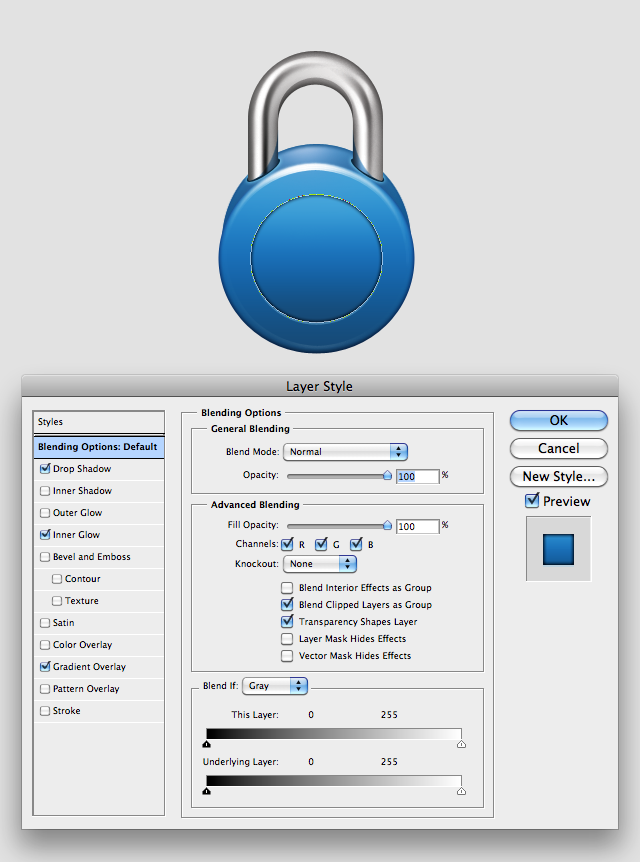Toggle Transparency Shapes Layer checkbox

[287, 622]
